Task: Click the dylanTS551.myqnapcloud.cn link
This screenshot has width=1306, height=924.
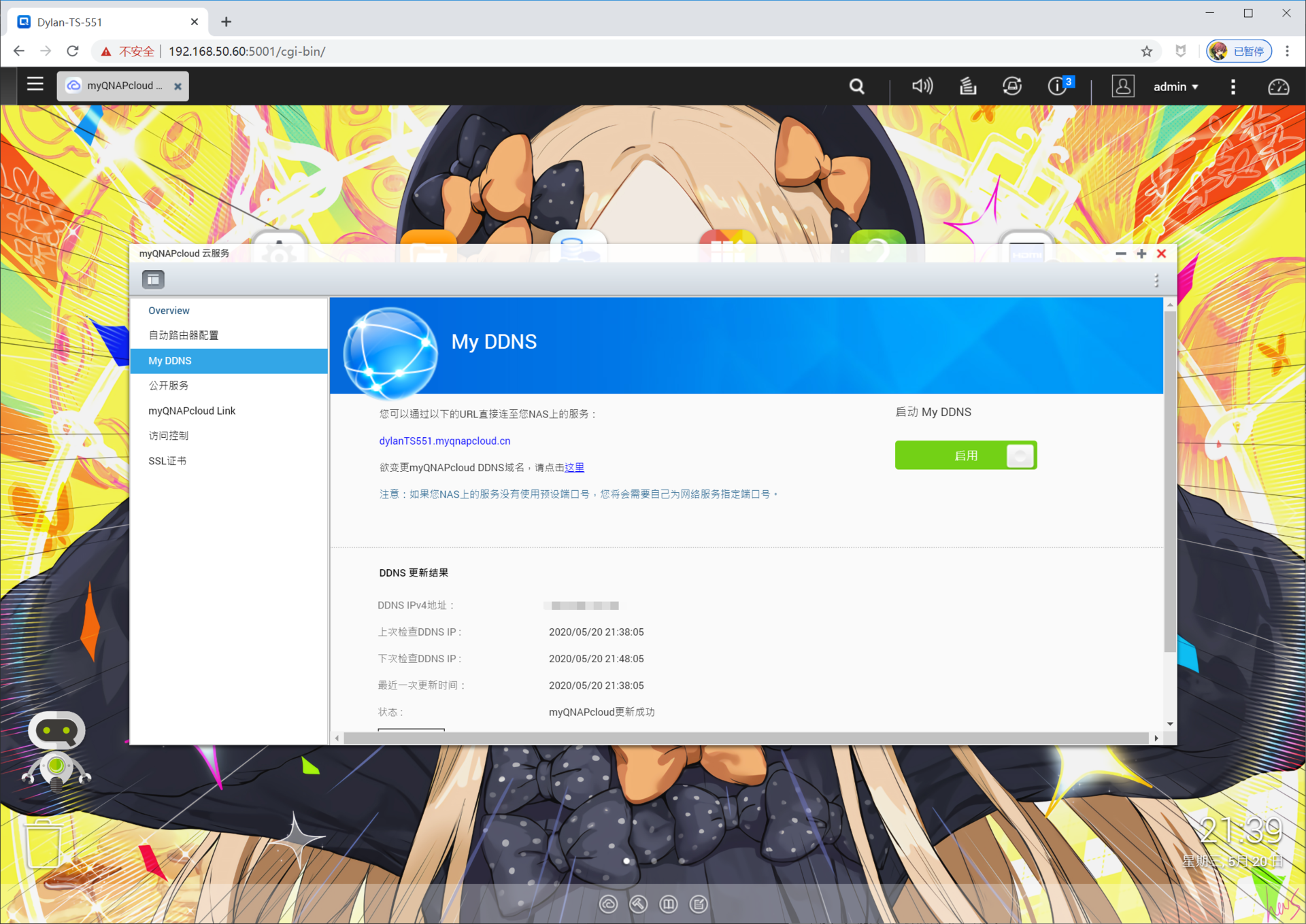Action: (x=444, y=441)
